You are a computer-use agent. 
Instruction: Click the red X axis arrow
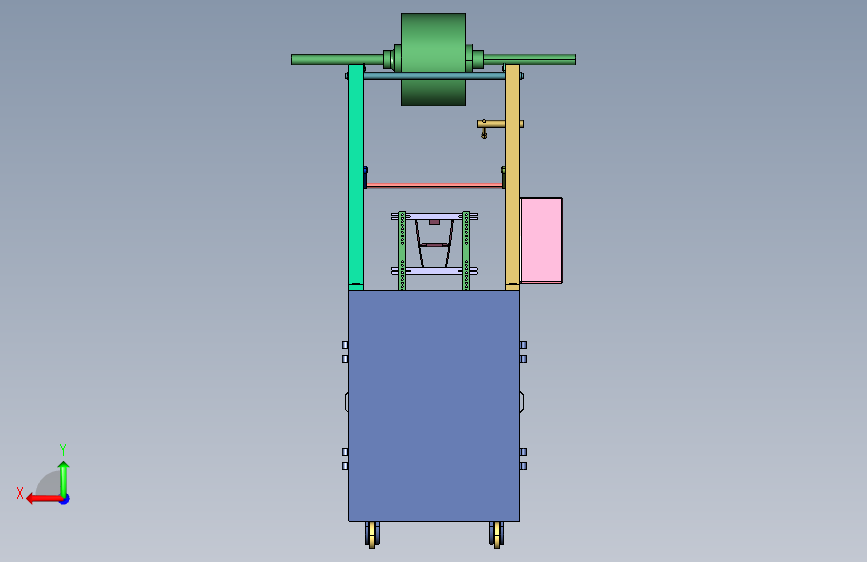tap(44, 499)
